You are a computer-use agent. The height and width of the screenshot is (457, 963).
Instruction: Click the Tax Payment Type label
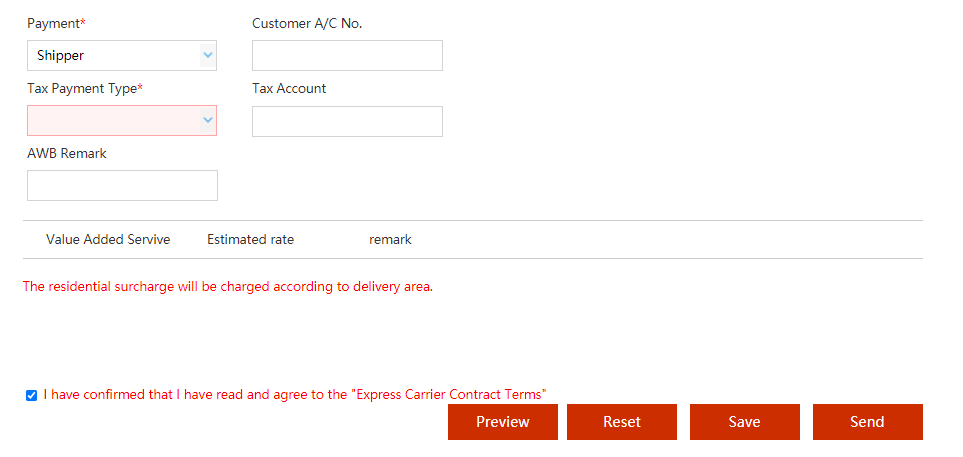pyautogui.click(x=85, y=88)
